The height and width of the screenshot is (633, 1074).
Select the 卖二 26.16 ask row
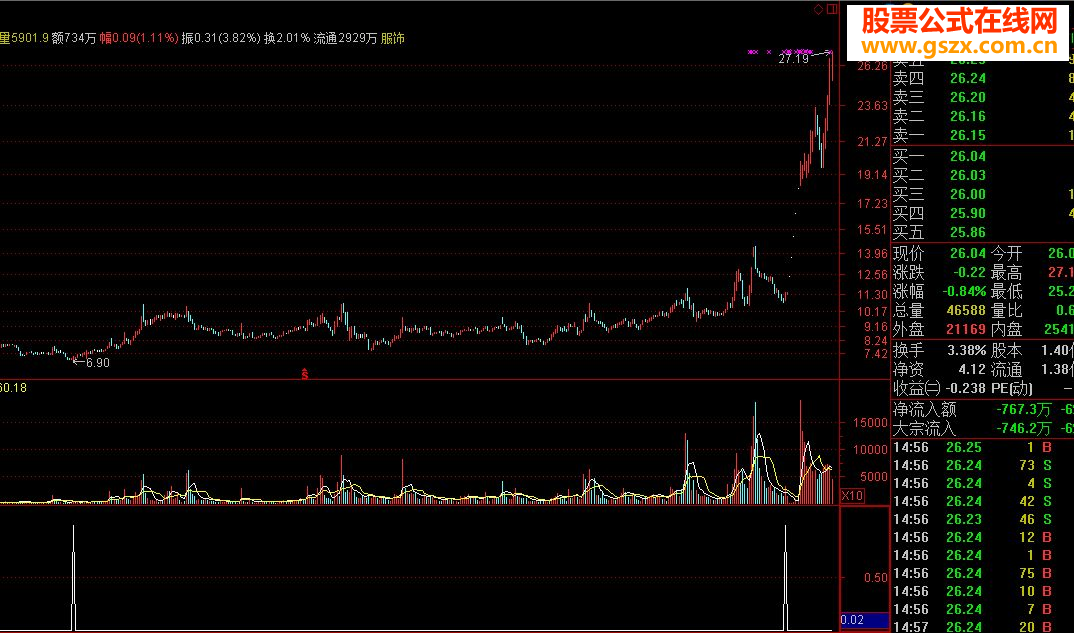coord(982,116)
